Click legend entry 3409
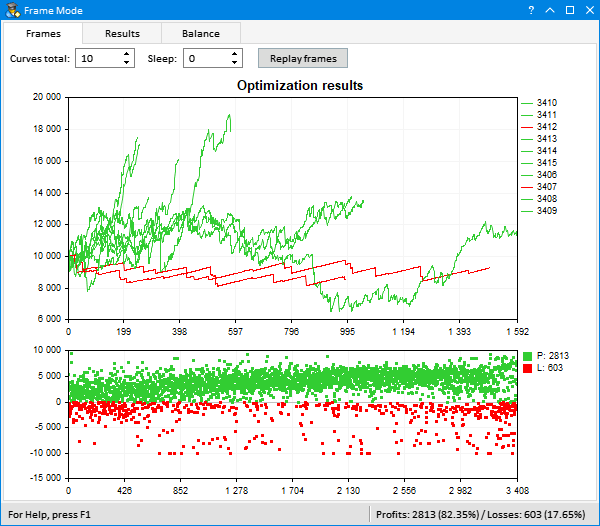This screenshot has width=600, height=526. pos(539,211)
